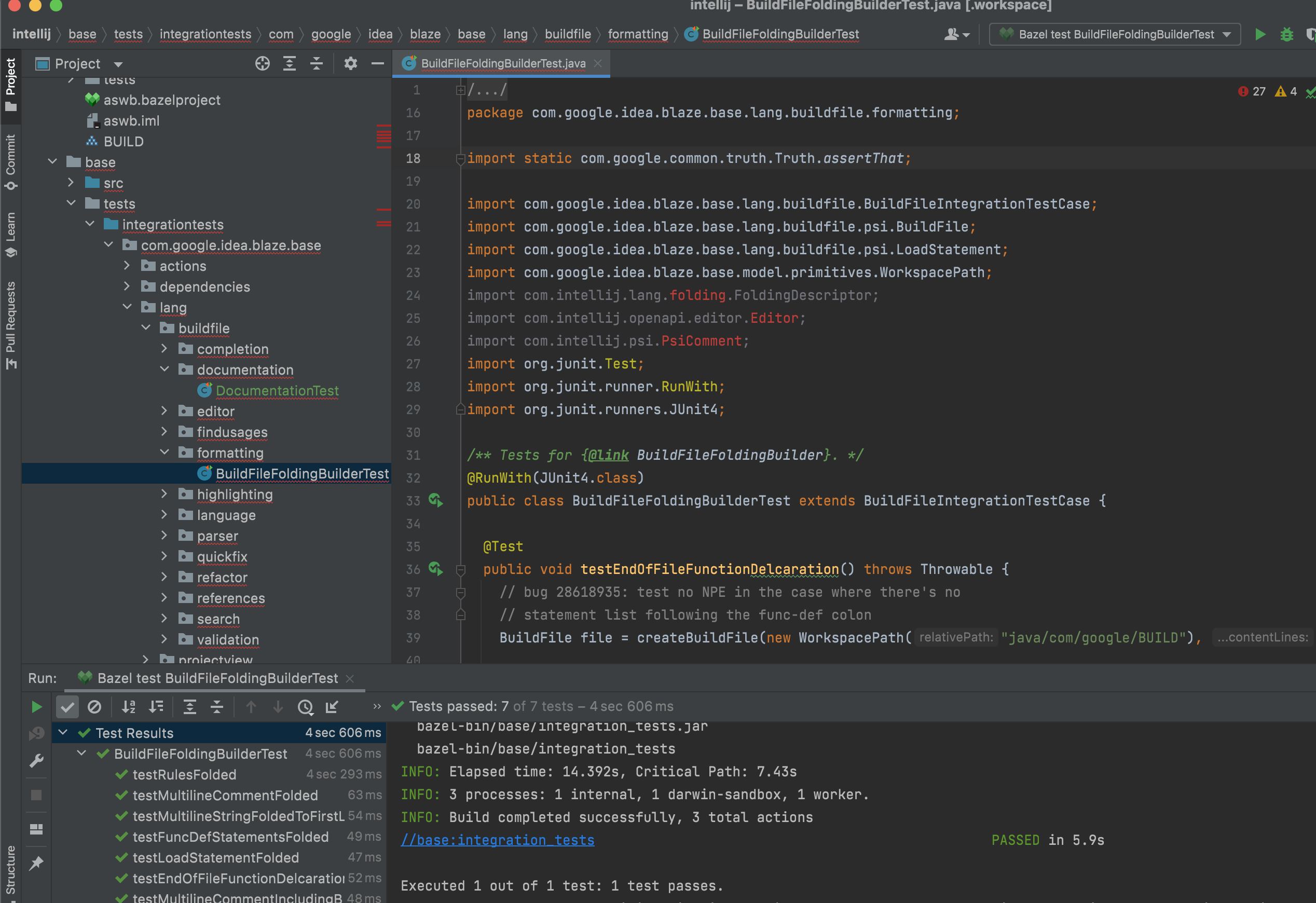Debug Bazel test BuildFileFoldingBuilderTest
The width and height of the screenshot is (1316, 903).
pyautogui.click(x=1286, y=34)
